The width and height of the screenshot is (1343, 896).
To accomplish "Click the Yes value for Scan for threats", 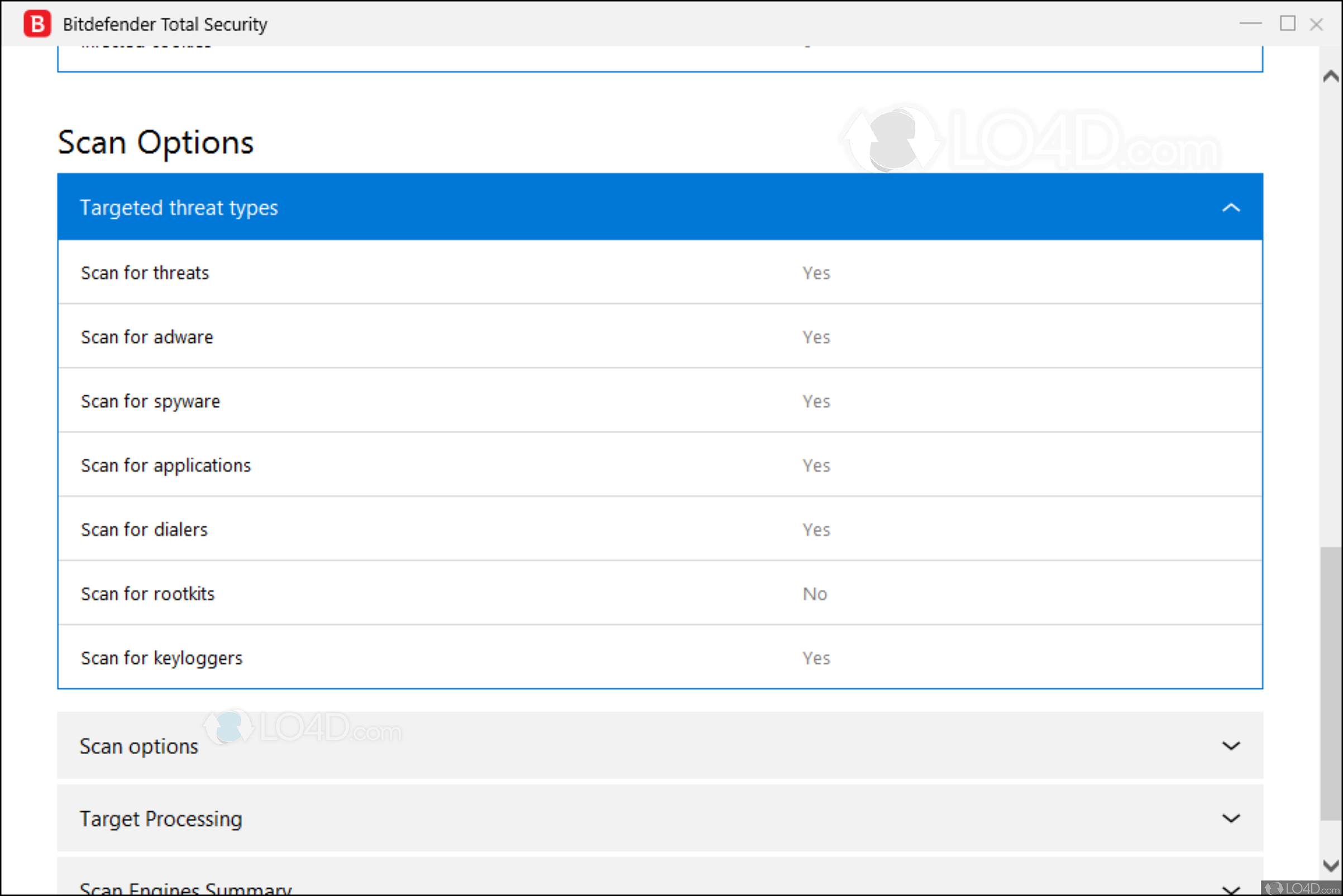I will [816, 272].
